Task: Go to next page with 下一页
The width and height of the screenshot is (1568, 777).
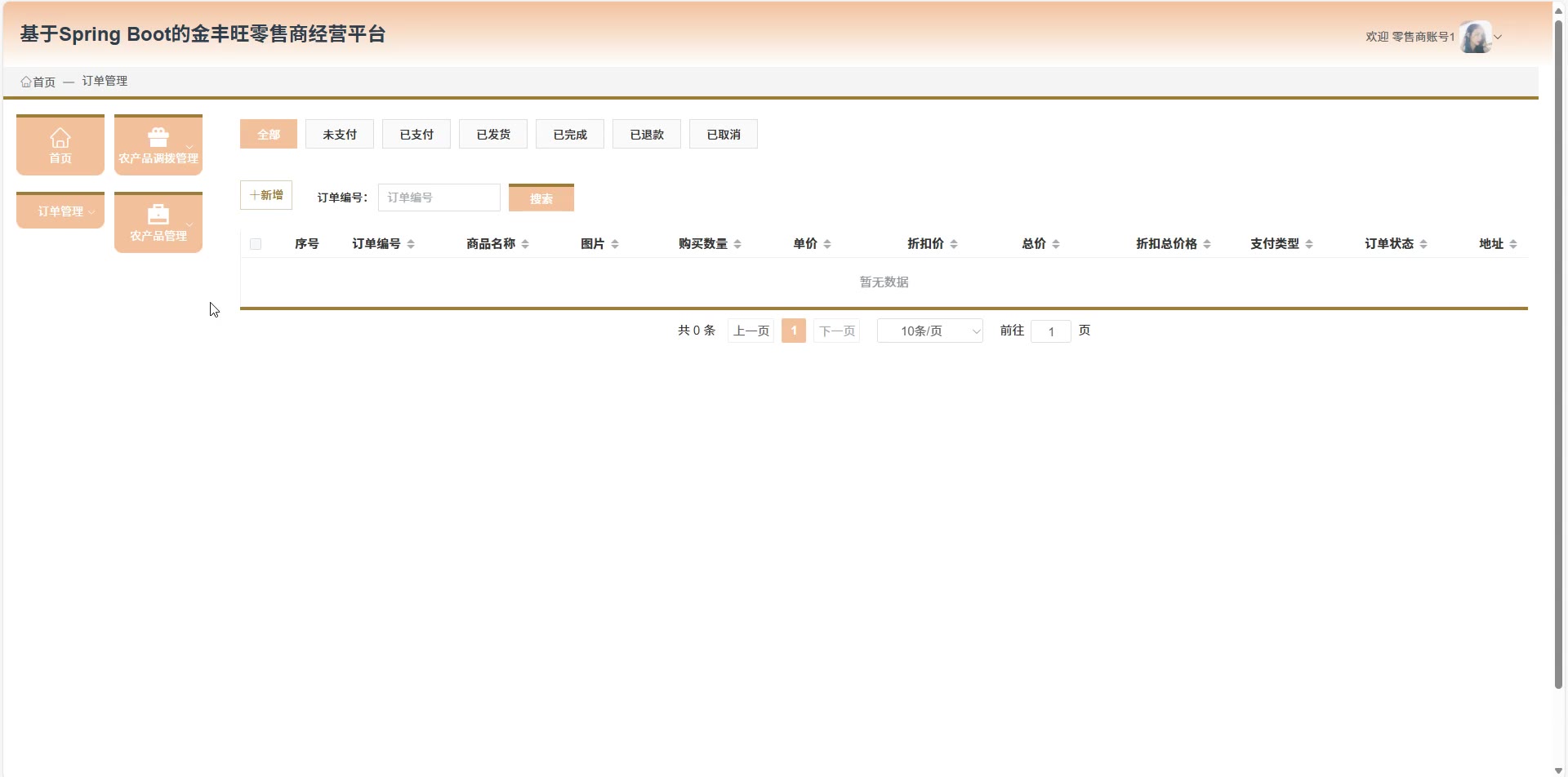Action: pyautogui.click(x=837, y=331)
